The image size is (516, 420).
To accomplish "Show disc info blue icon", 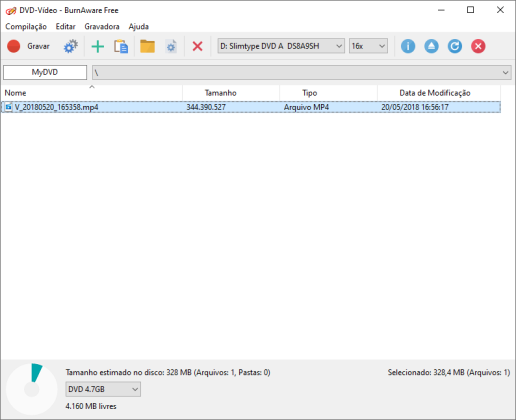I will [408, 46].
